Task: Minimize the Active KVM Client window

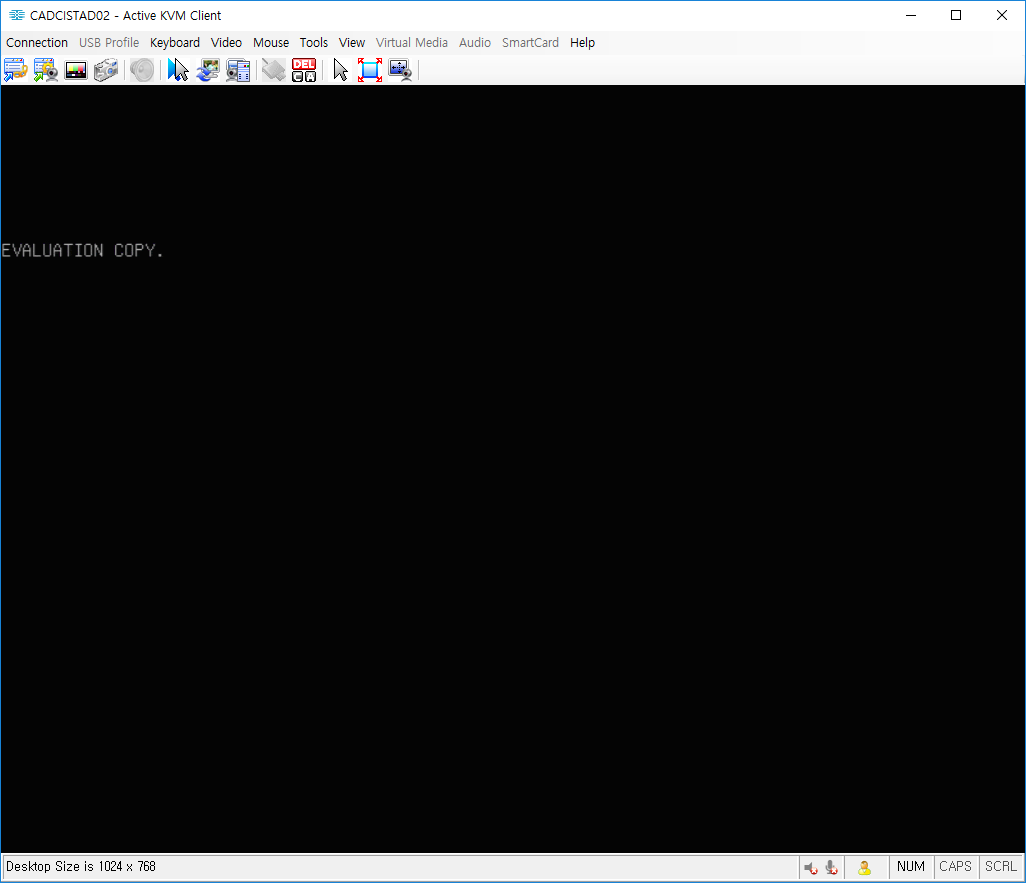Action: pyautogui.click(x=911, y=15)
